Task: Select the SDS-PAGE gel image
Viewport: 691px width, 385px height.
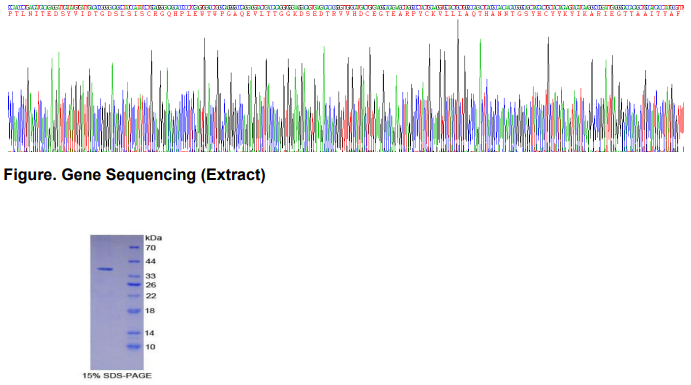Action: (x=117, y=302)
